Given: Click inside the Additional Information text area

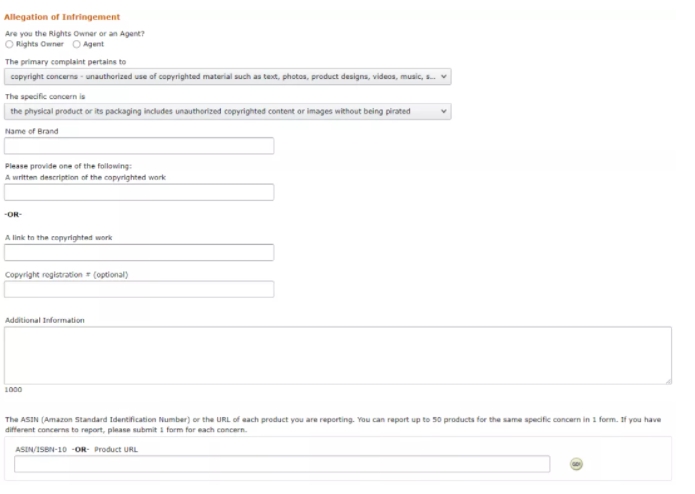Looking at the screenshot, I should click(337, 355).
